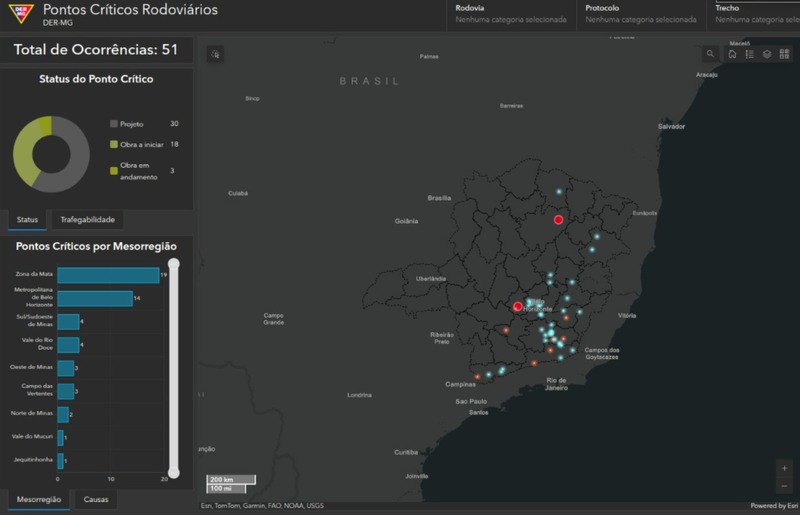The image size is (800, 515).
Task: Click the mesorregião chart vertical scroll slider
Action: 173,370
